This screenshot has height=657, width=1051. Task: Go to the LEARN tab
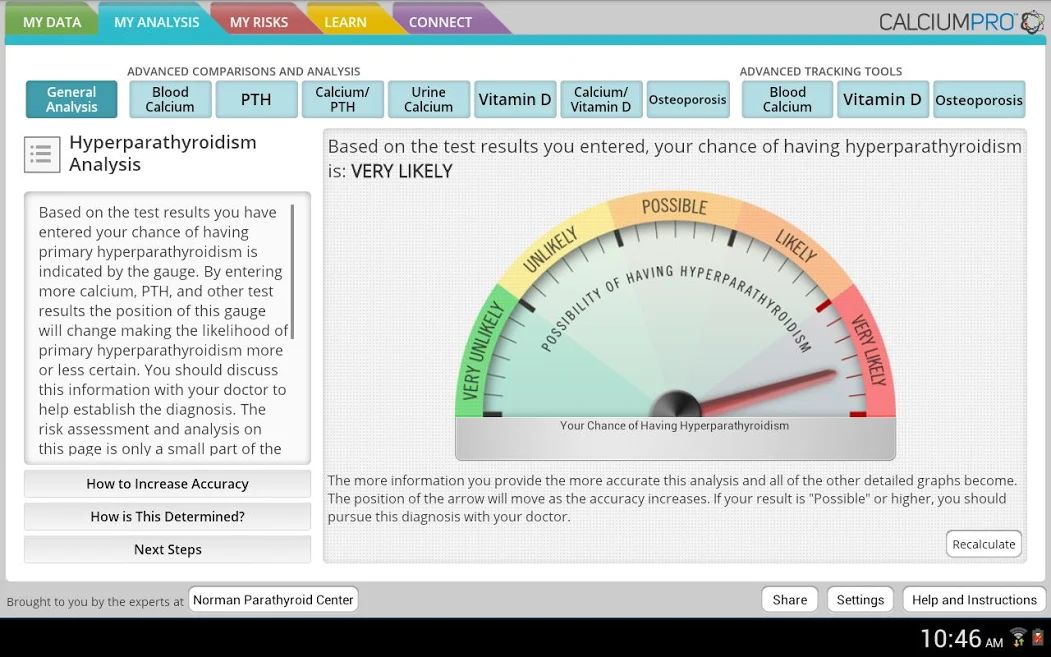coord(345,22)
